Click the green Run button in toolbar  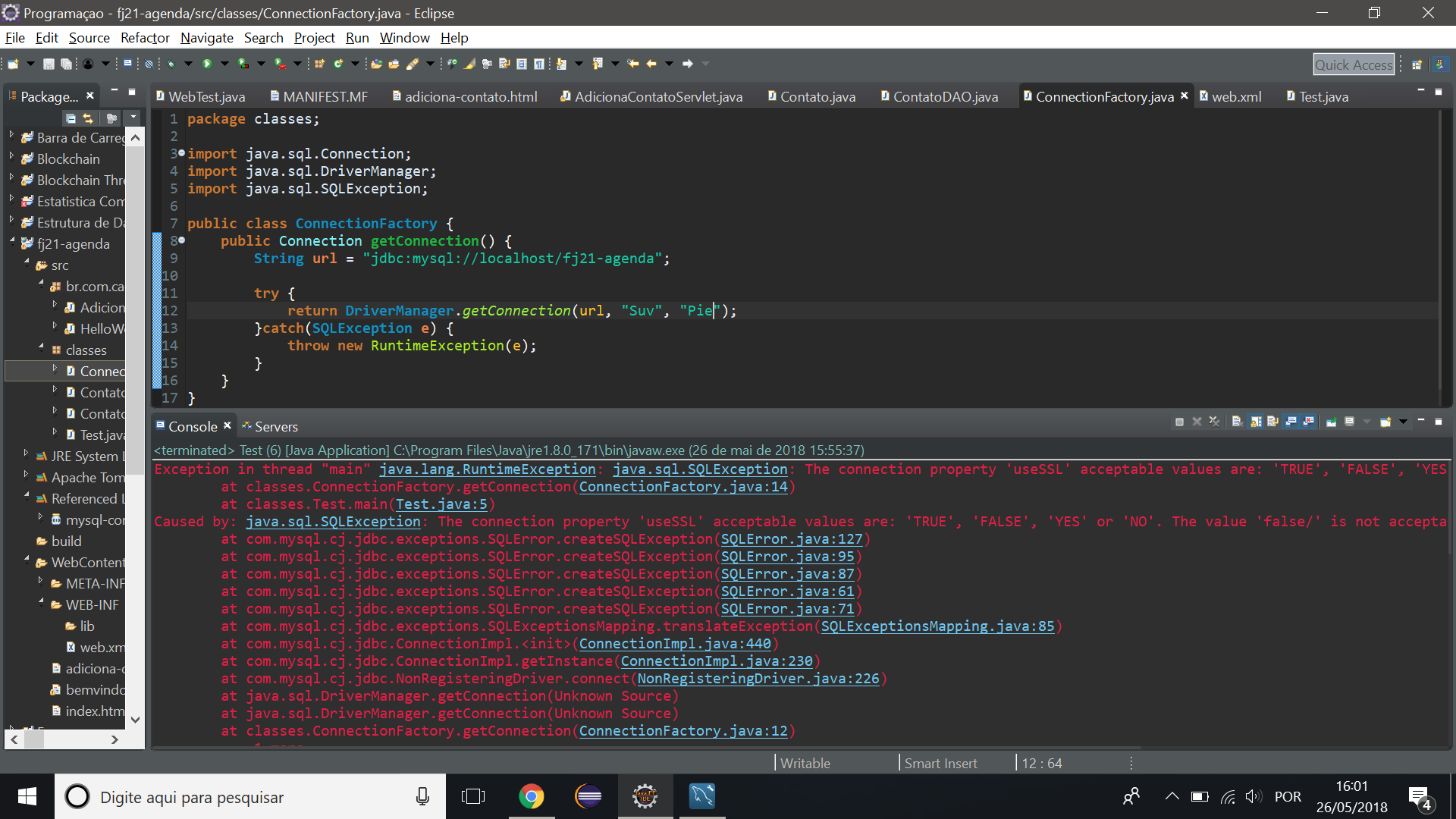pos(206,64)
